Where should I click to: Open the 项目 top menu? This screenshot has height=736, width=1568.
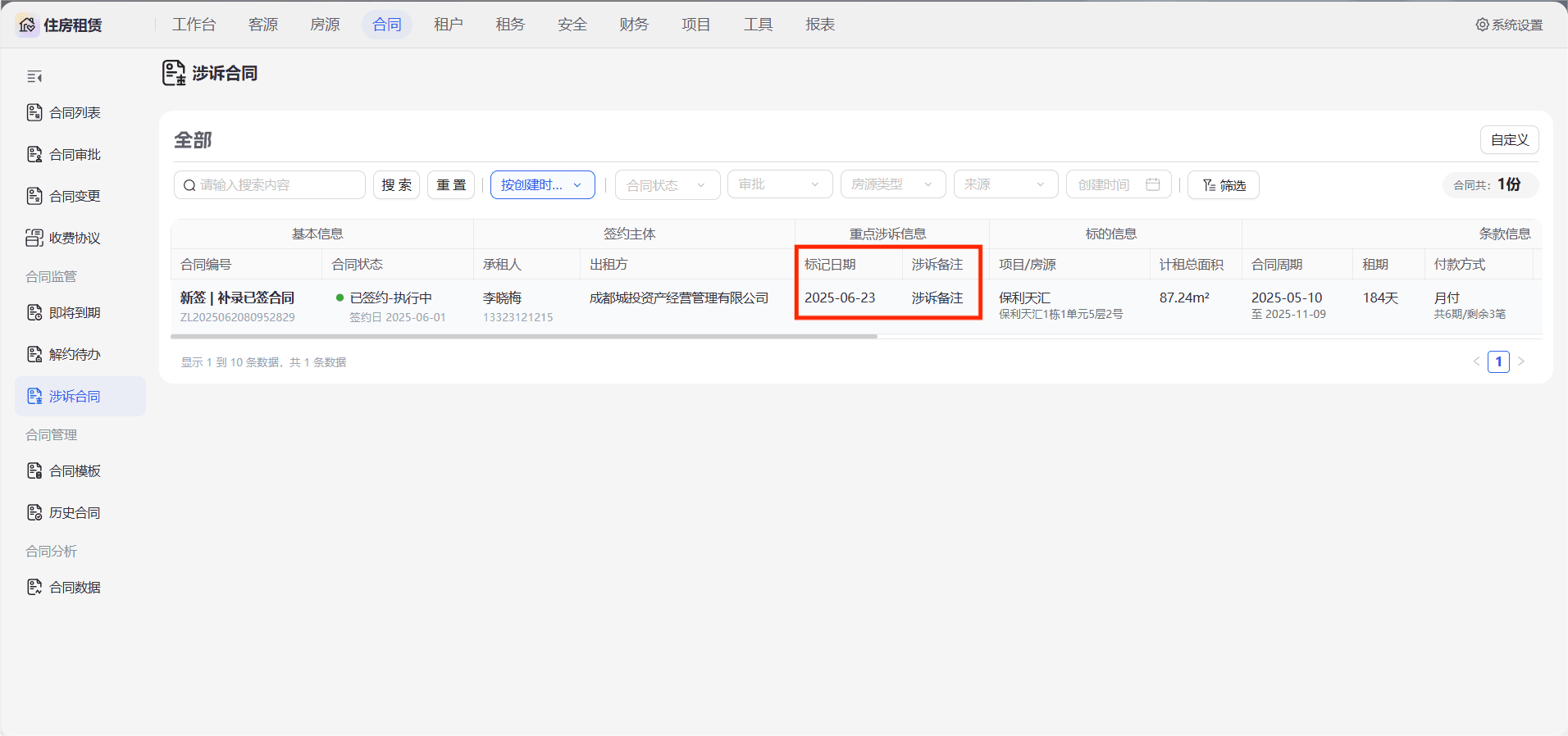pos(696,25)
